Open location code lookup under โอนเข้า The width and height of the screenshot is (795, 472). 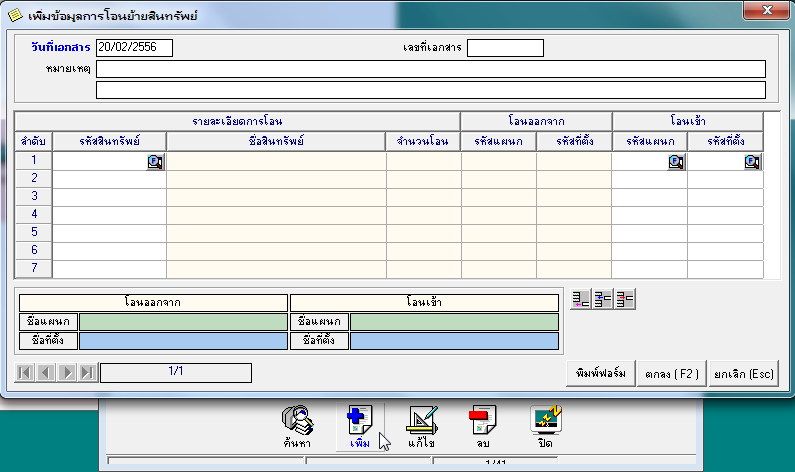(753, 162)
